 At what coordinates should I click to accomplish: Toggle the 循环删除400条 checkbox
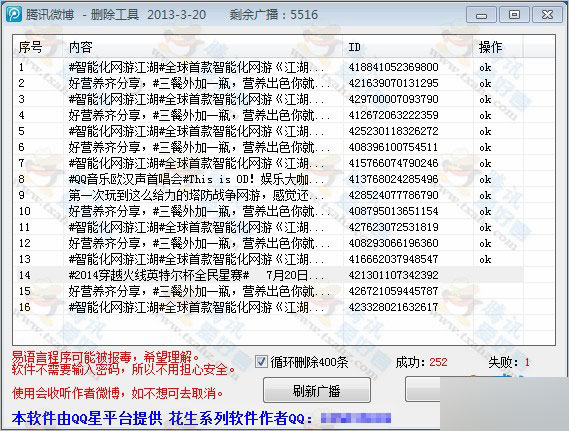pyautogui.click(x=261, y=361)
